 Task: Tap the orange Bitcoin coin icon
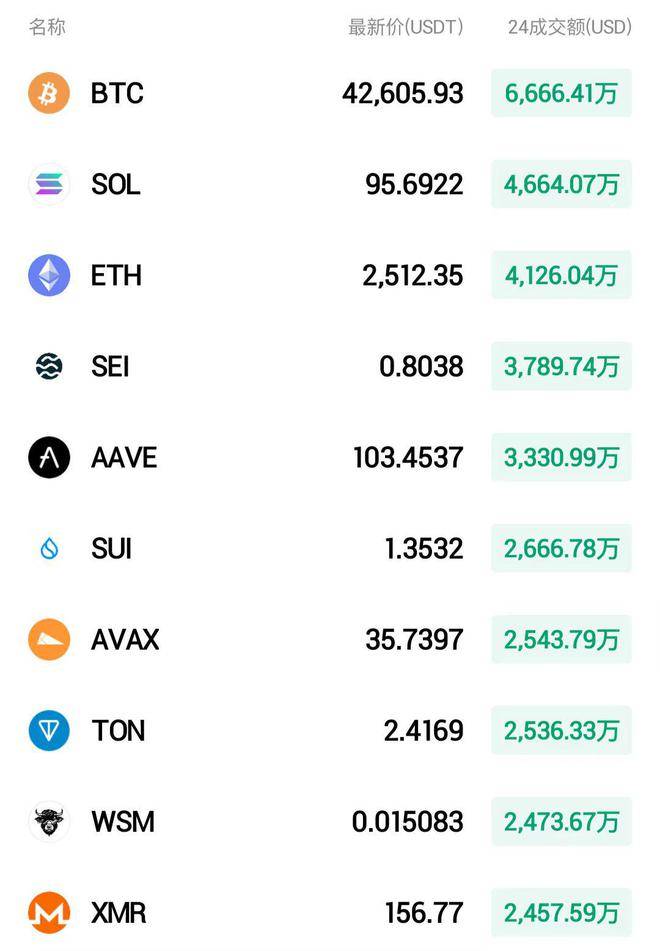point(49,93)
